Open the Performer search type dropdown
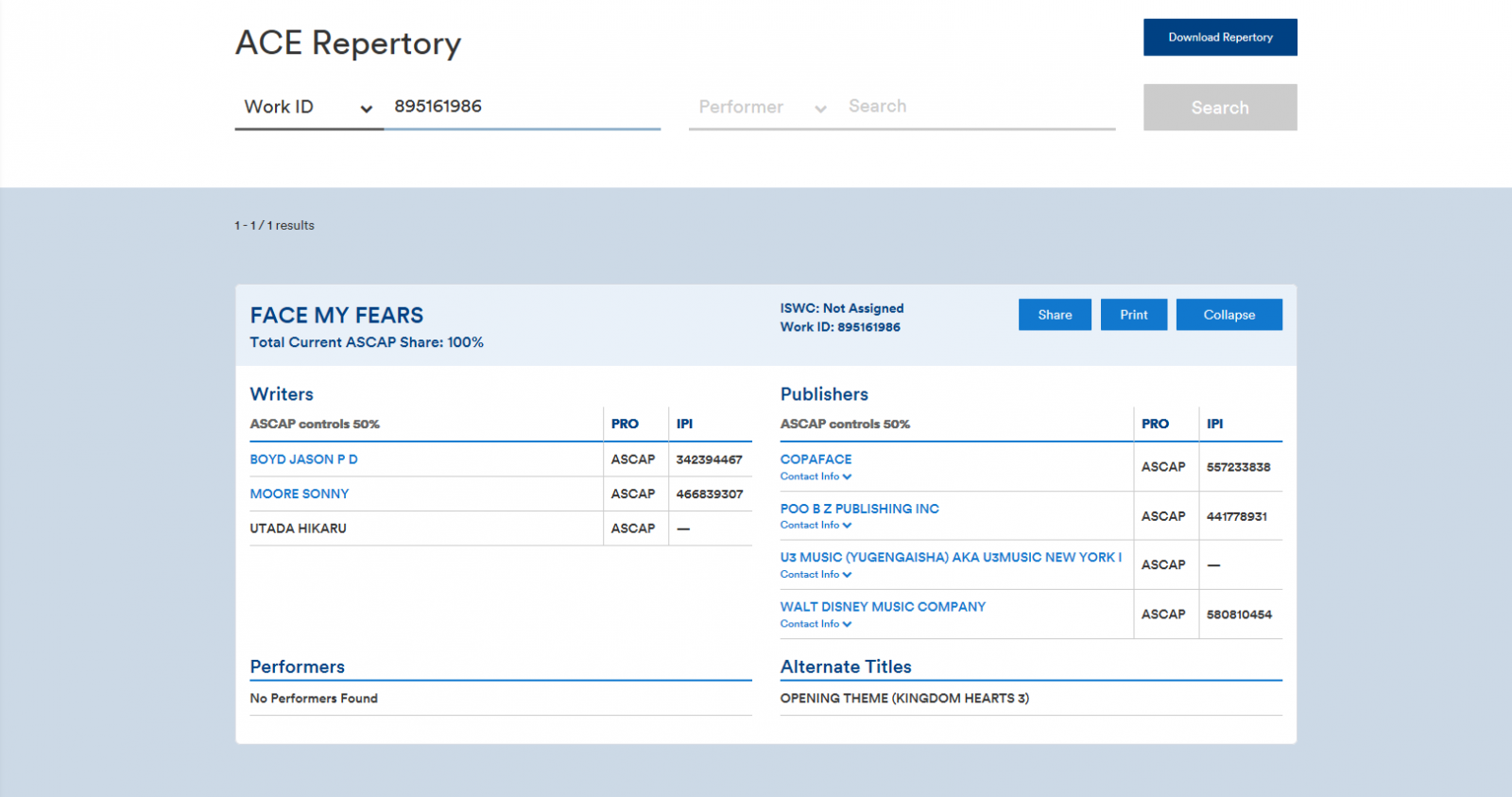The height and width of the screenshot is (797, 1512). 764,108
